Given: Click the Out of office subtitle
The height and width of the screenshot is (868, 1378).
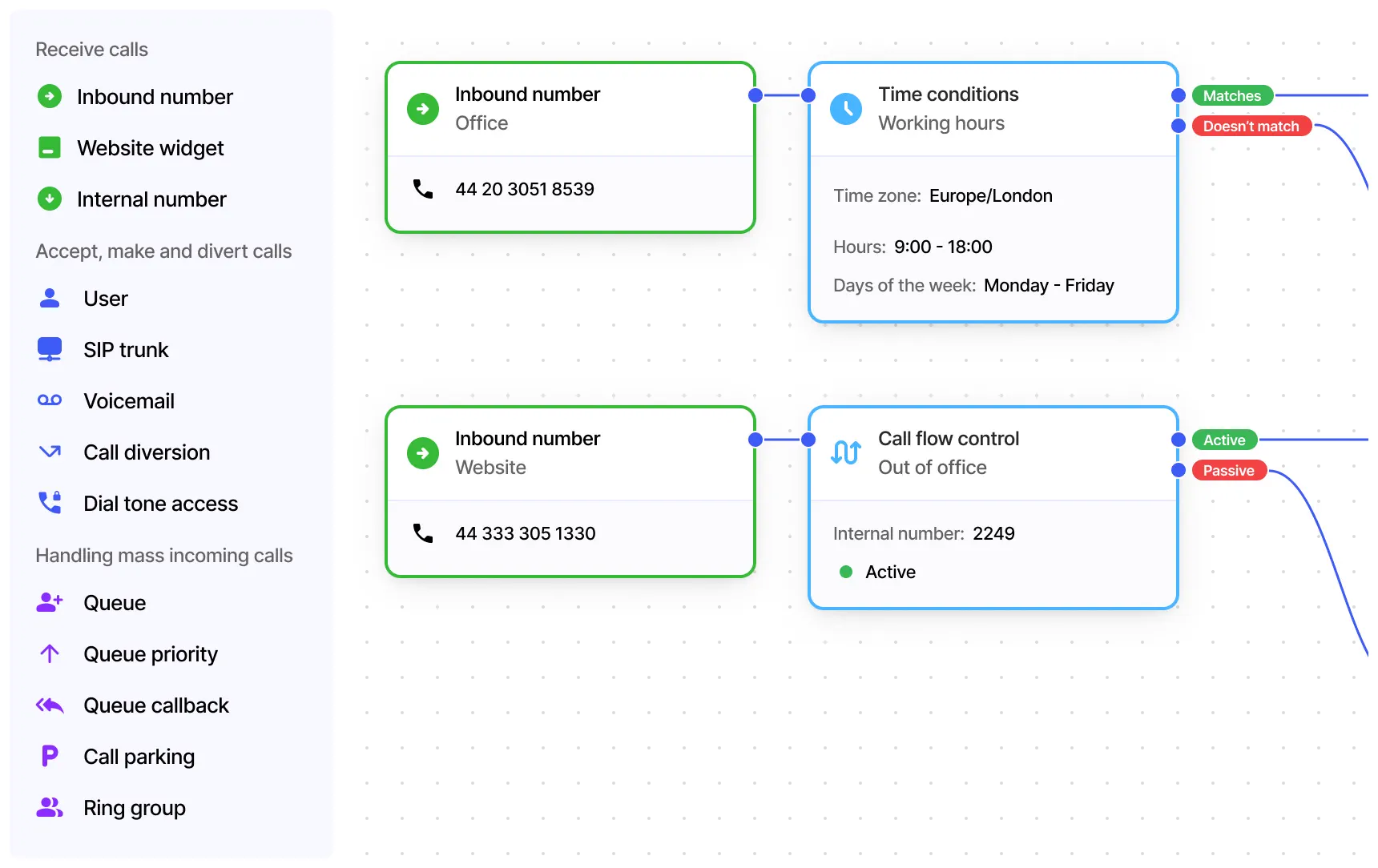Looking at the screenshot, I should click(x=933, y=468).
